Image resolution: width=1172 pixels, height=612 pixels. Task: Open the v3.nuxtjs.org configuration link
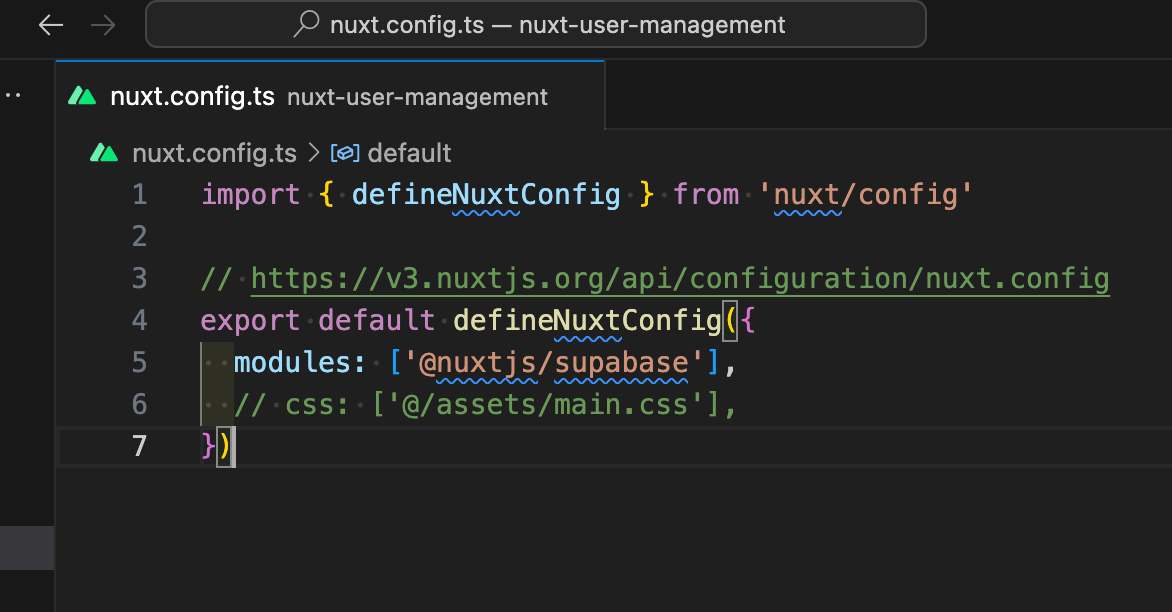680,279
